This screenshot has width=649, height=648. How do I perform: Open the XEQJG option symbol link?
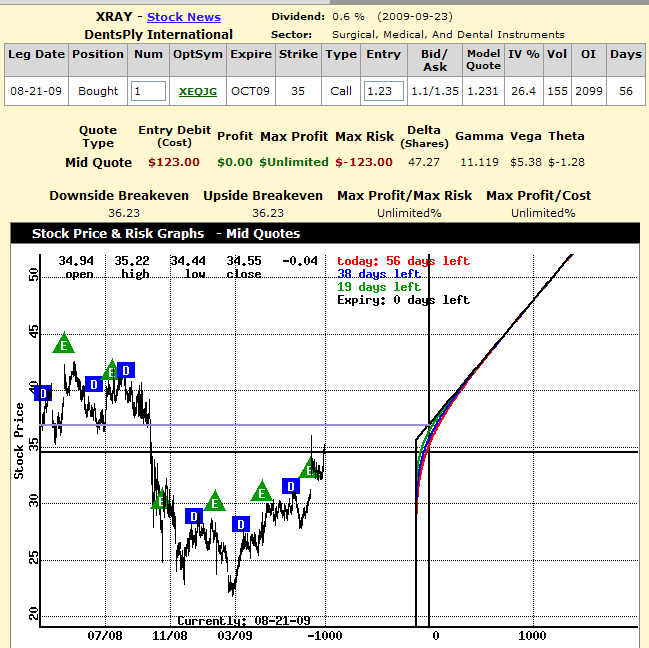[198, 91]
